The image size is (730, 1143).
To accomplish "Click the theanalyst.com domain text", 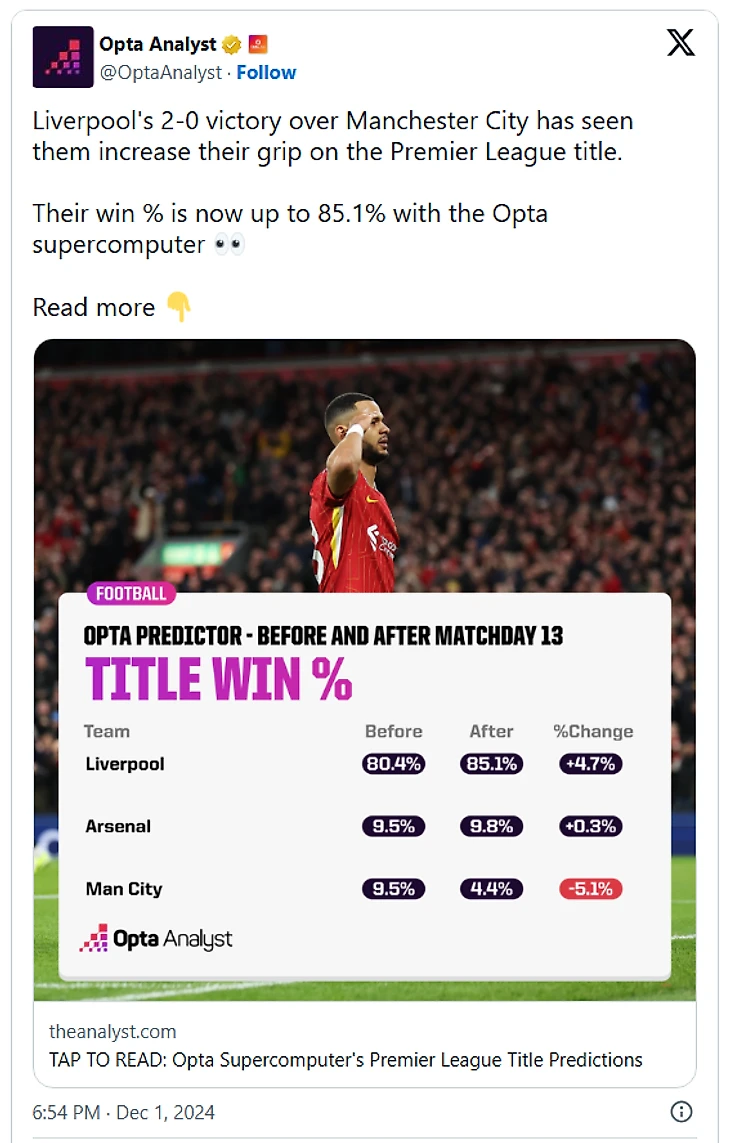I will pos(112,1031).
